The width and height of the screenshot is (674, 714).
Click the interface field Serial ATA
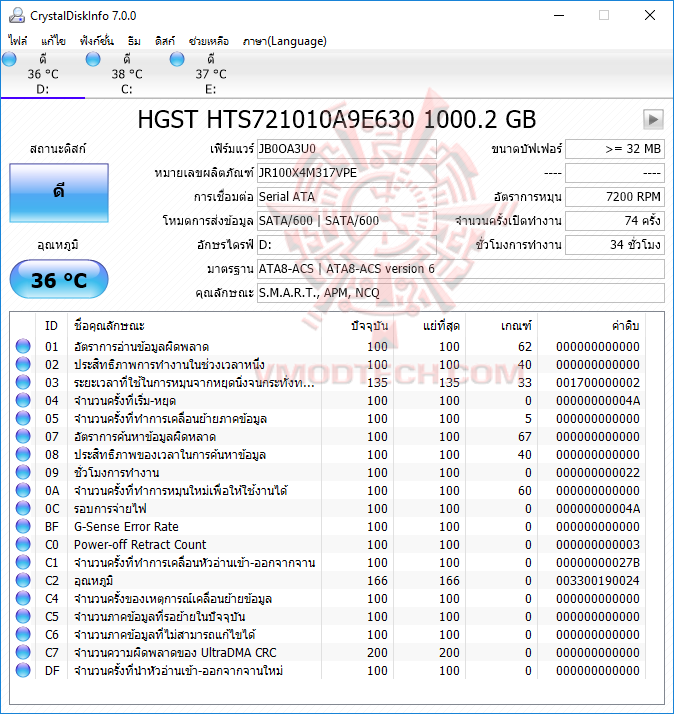click(x=347, y=197)
